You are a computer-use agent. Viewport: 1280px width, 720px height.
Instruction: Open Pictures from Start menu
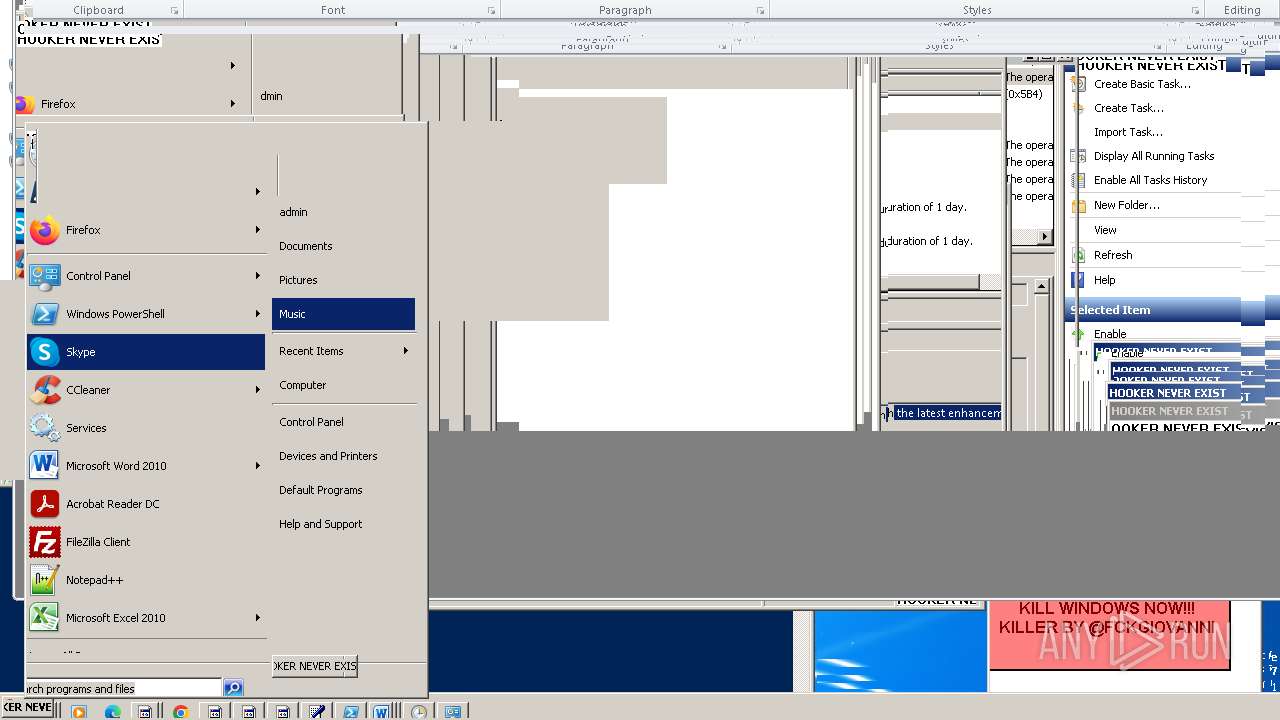298,280
